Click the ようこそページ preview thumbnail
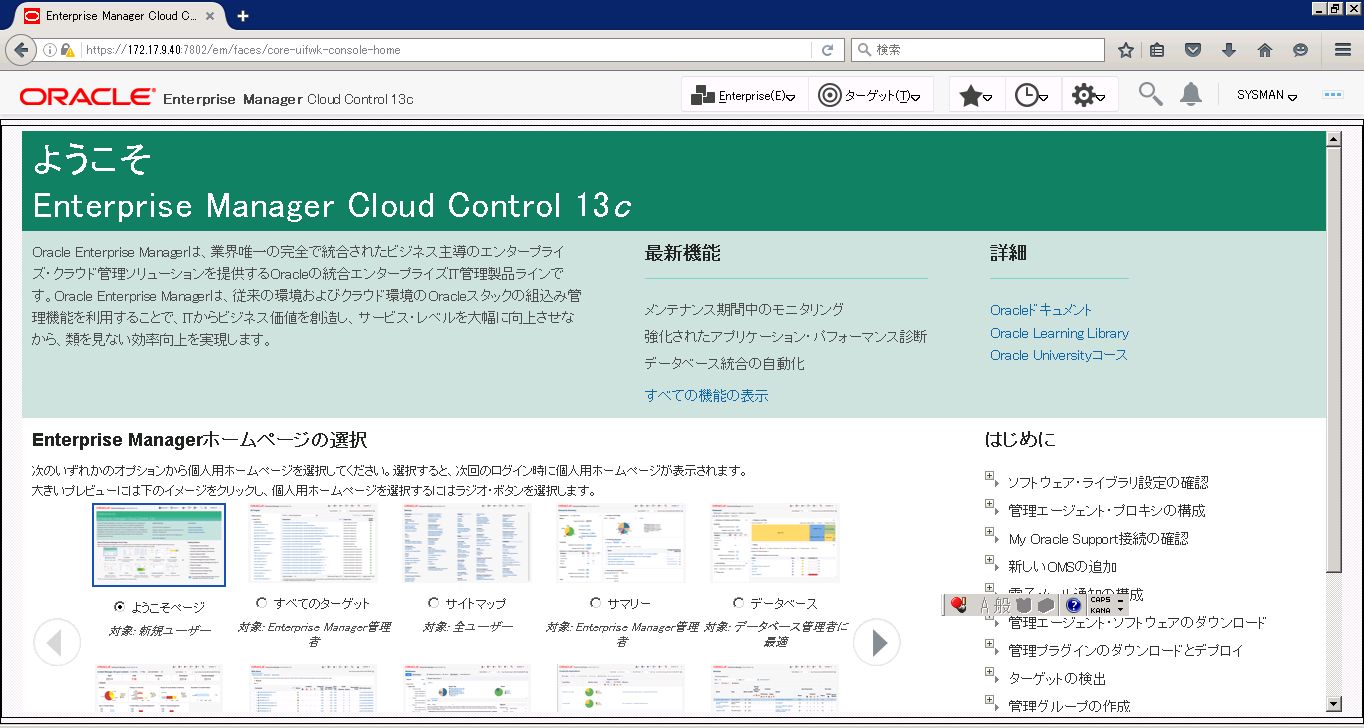1364x728 pixels. 159,544
